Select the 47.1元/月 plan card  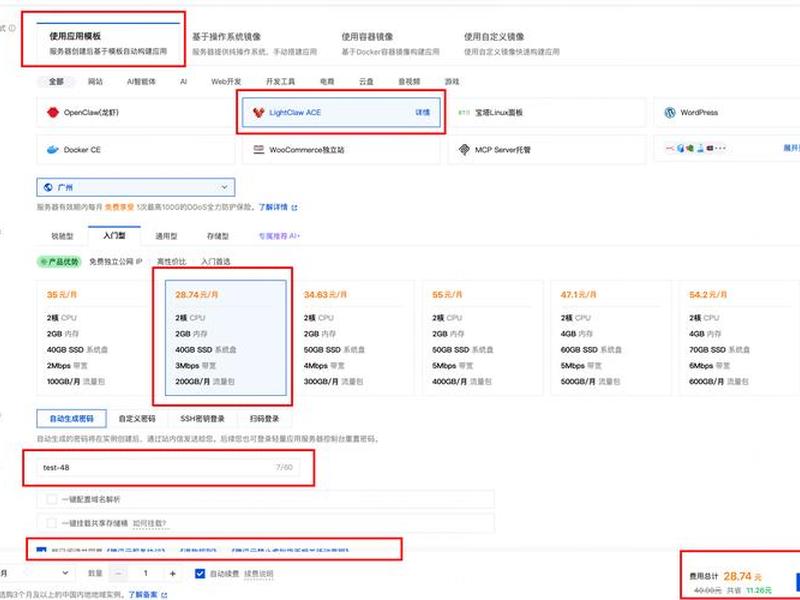[611, 338]
